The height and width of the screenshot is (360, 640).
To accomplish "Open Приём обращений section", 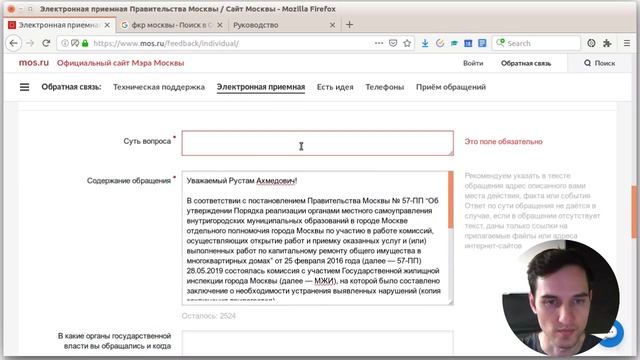I will (x=451, y=87).
